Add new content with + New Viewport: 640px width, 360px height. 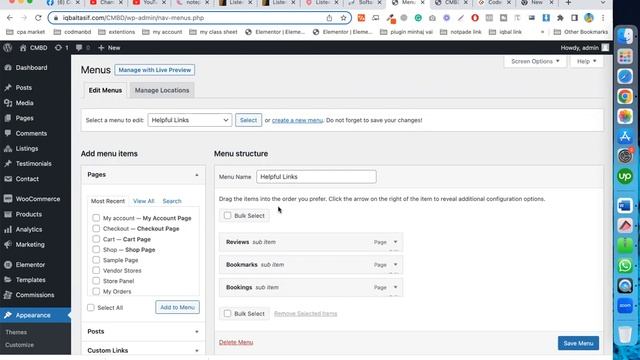pos(109,48)
